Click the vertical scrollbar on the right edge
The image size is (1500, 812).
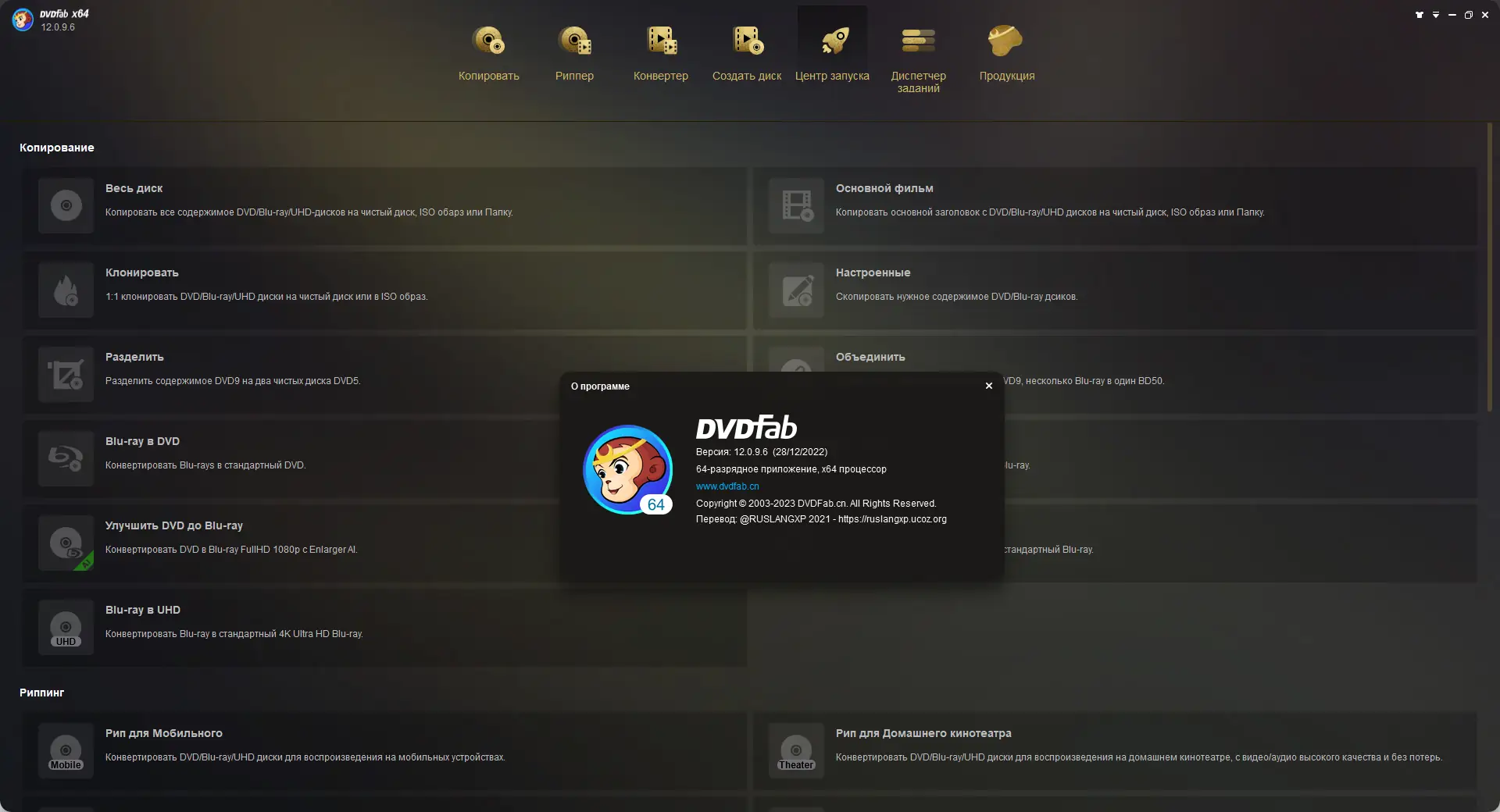coord(1490,267)
